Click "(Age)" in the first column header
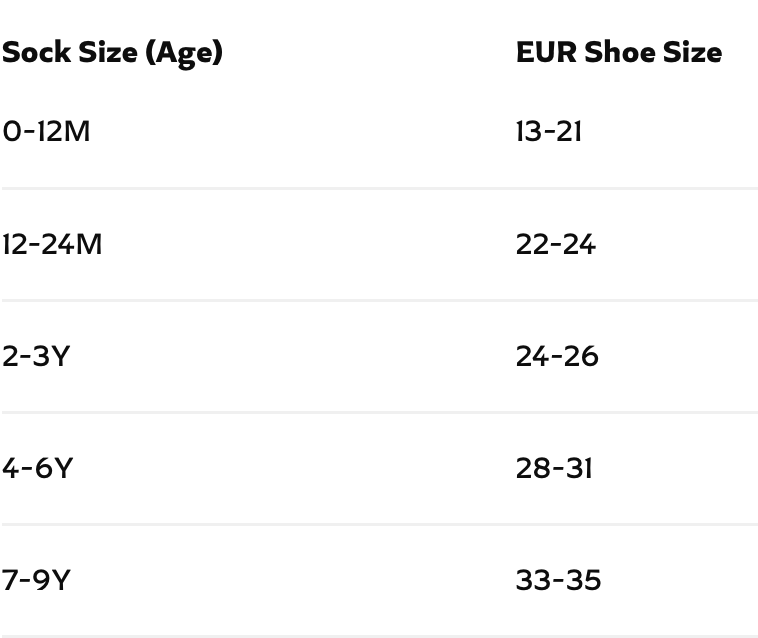This screenshot has height=638, width=758. 184,52
